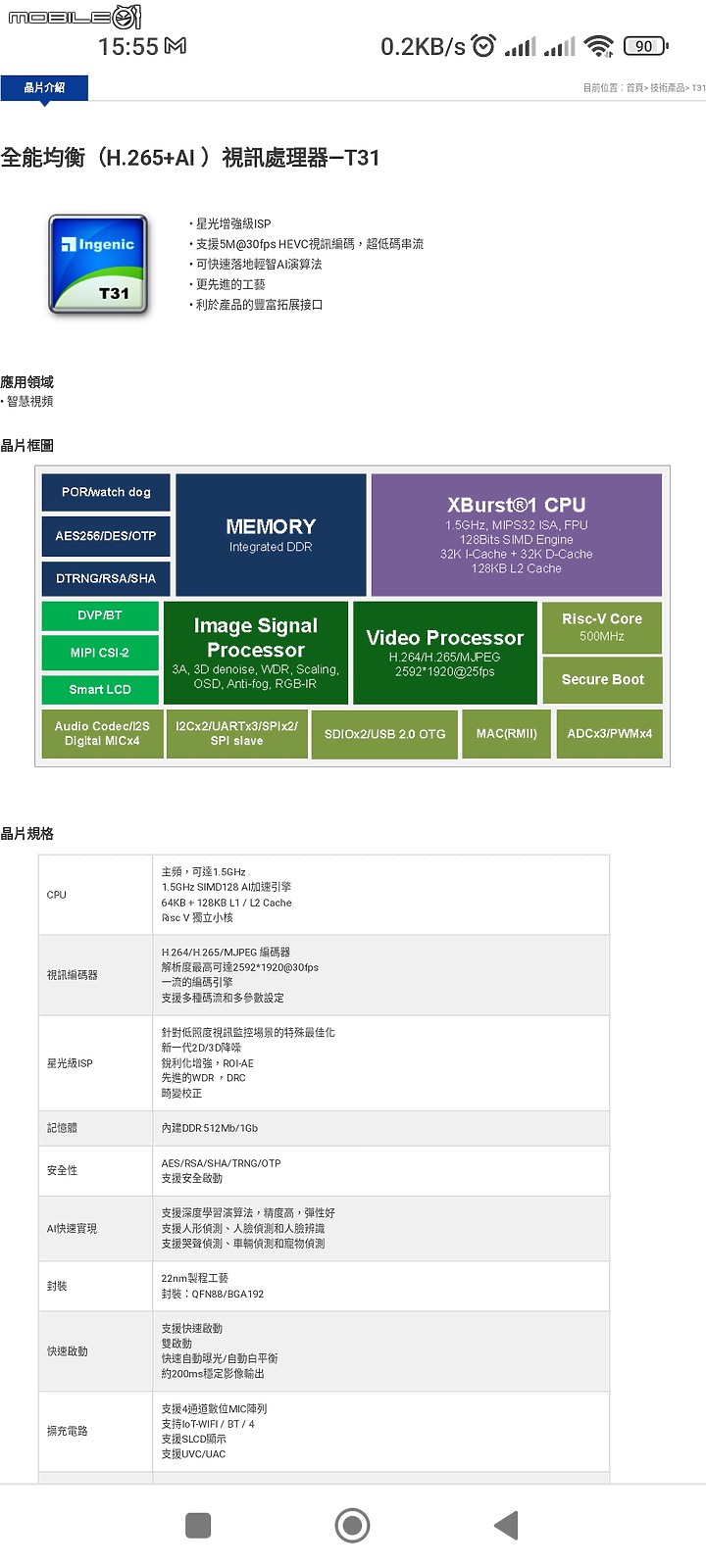Tap the second cellular signal icon

559,47
